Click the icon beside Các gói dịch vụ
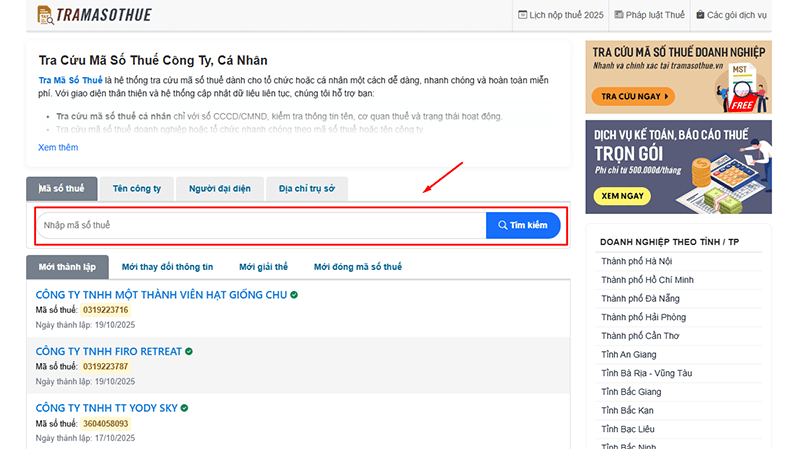 pos(700,15)
